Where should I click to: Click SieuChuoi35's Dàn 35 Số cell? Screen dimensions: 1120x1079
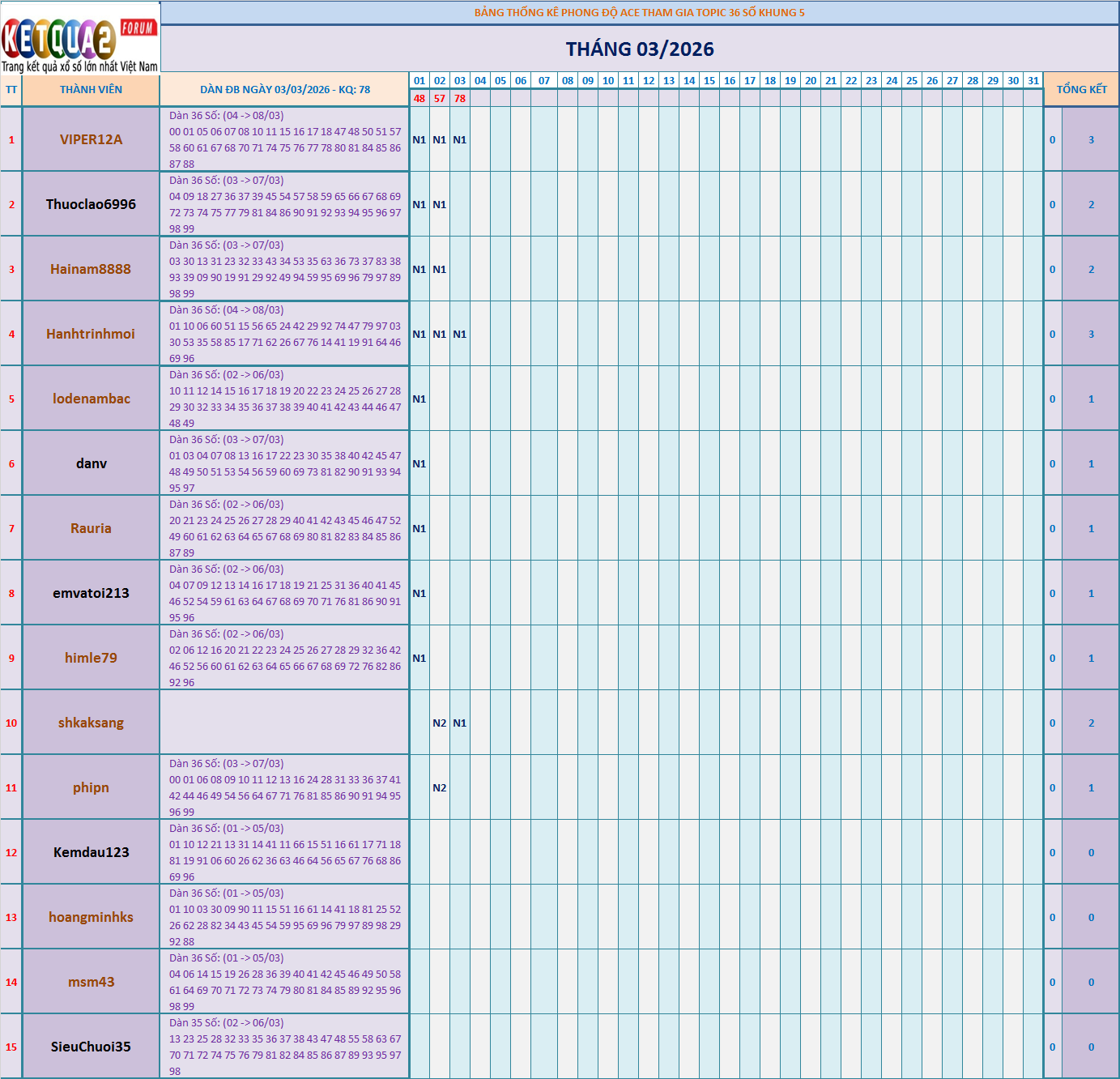285,1046
